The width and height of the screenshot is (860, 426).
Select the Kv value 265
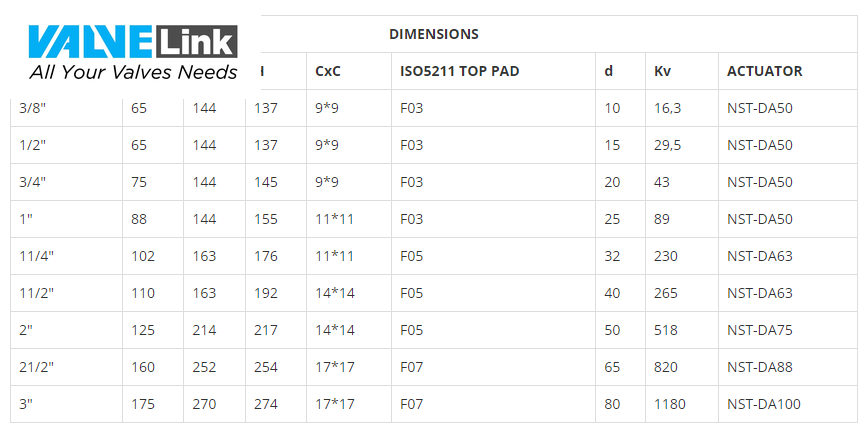[666, 293]
